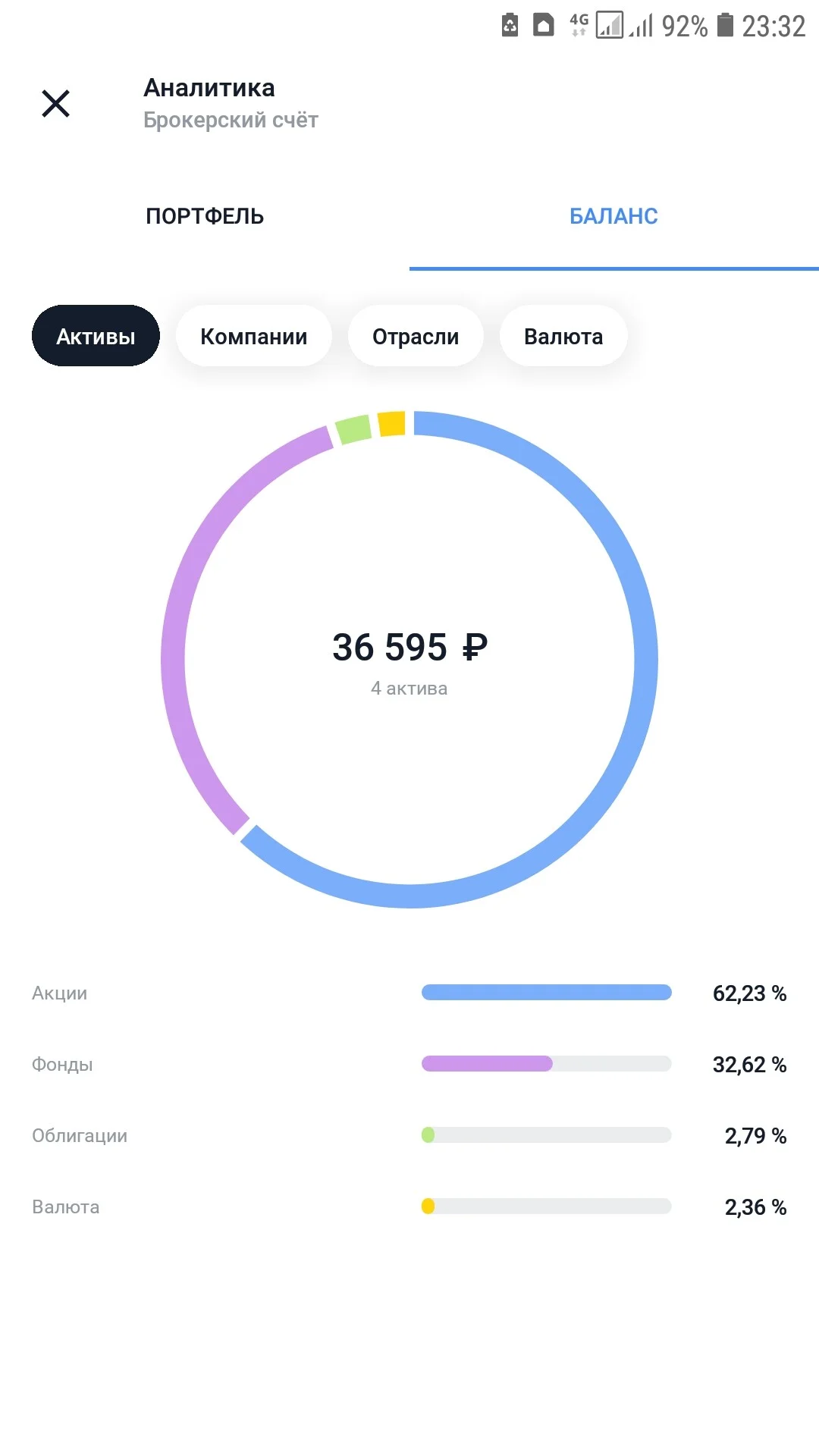Tap the SD card status icon
Screen dimensions: 819x1456
click(x=544, y=26)
